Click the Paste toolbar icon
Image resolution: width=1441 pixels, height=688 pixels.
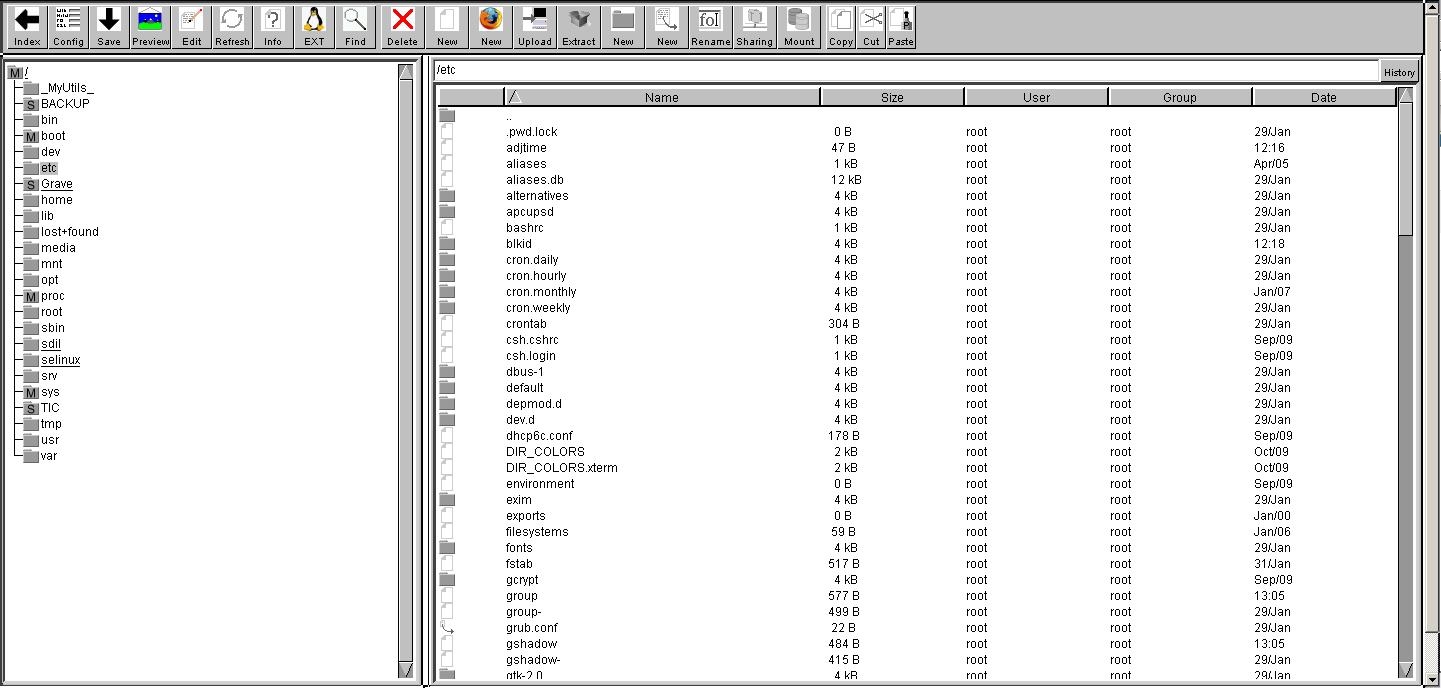pos(901,27)
